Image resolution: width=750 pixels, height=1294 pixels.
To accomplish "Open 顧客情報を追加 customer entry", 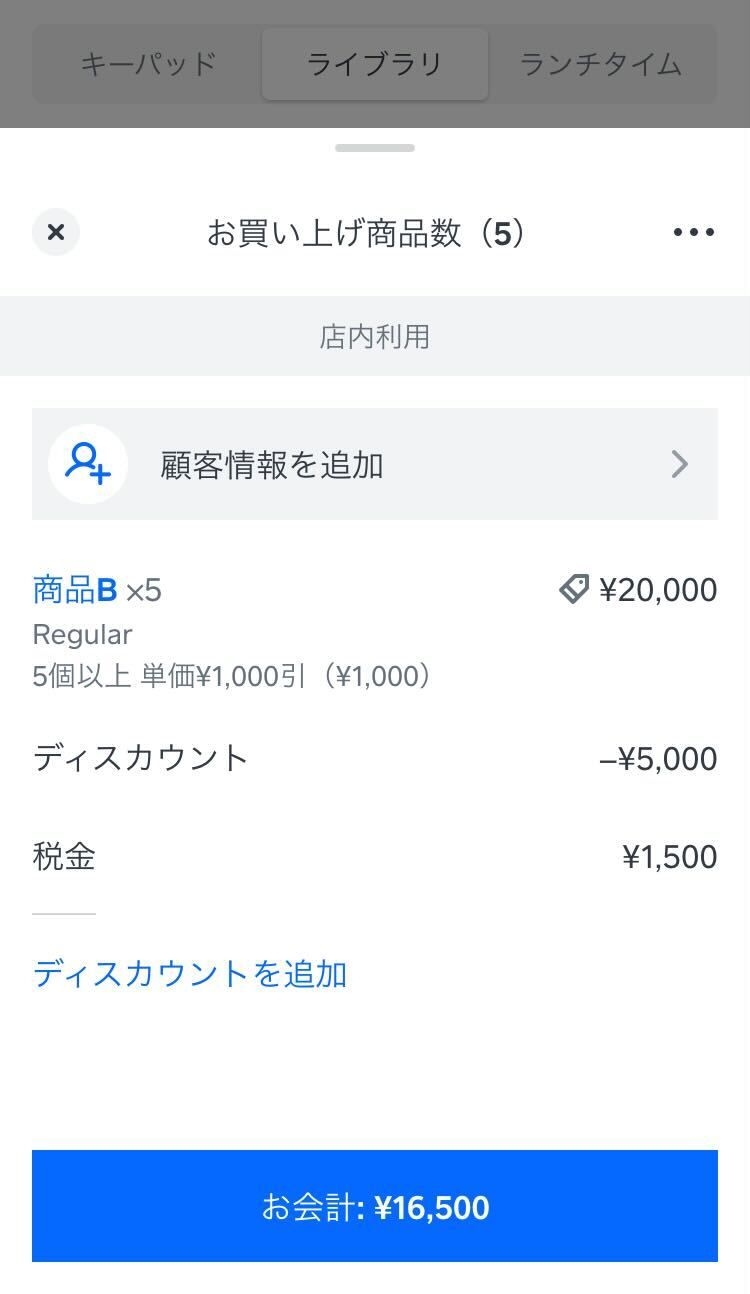I will (x=272, y=465).
